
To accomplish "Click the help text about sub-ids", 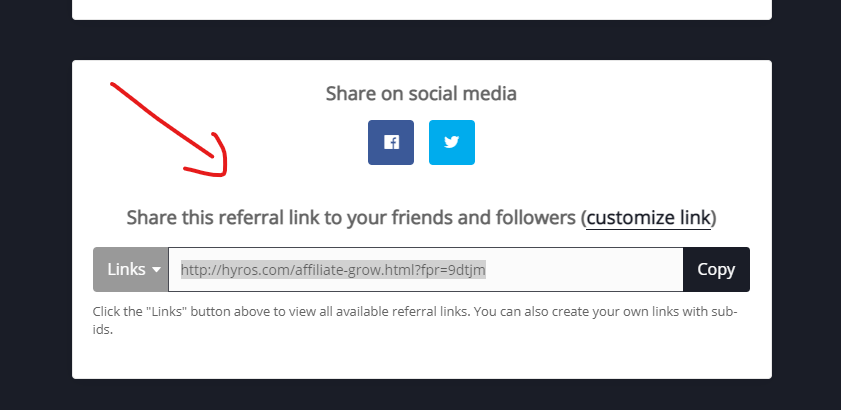I will pos(415,320).
